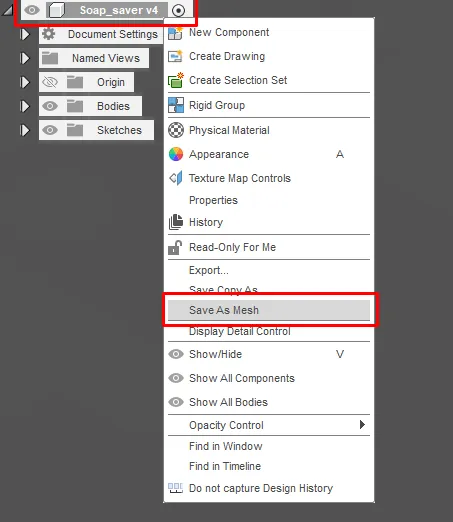Expand the Sketches node
This screenshot has height=522, width=453.
pos(25,130)
